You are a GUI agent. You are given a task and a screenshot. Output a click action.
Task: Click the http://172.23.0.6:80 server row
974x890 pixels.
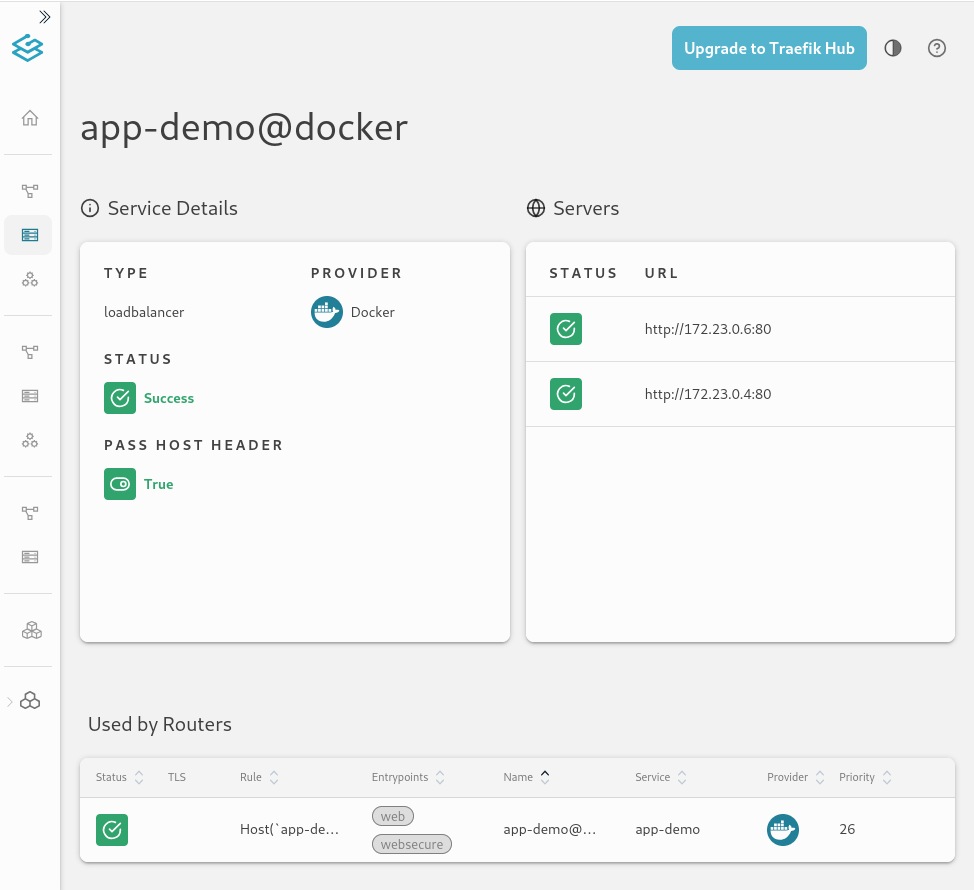[x=708, y=329]
